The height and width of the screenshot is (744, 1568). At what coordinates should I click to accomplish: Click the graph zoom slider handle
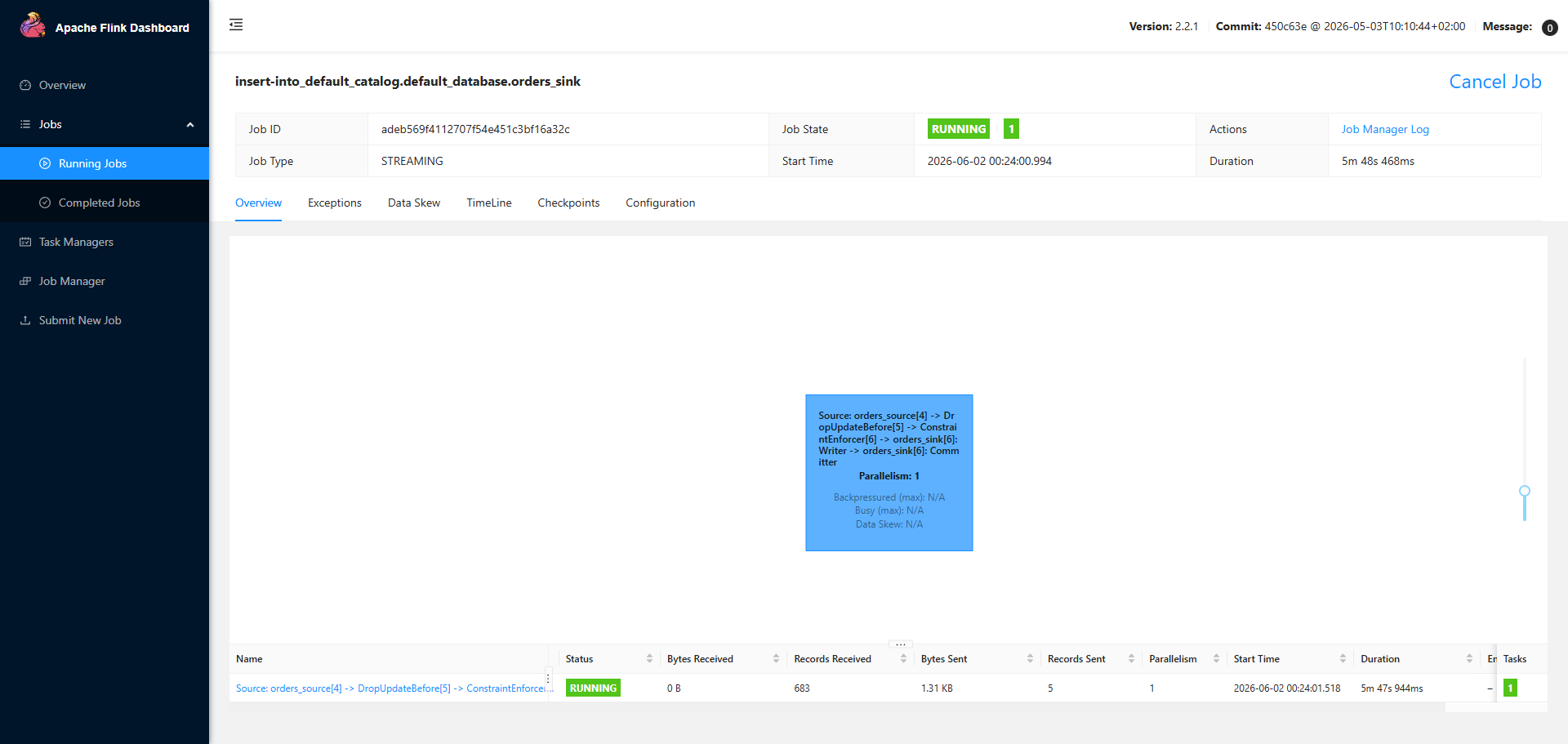coord(1524,492)
